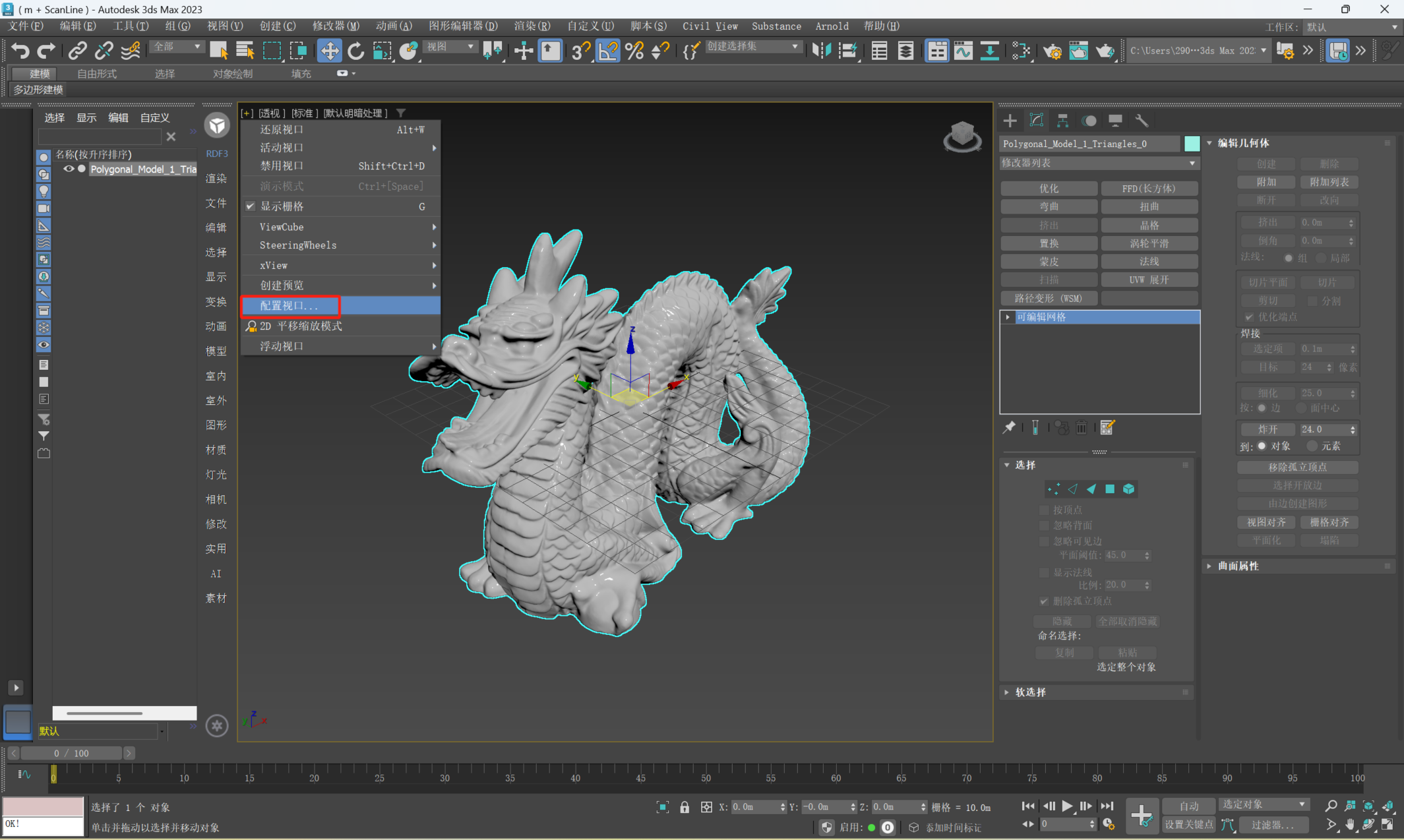The width and height of the screenshot is (1404, 840).
Task: Activate the Rotate tool icon
Action: click(x=355, y=51)
